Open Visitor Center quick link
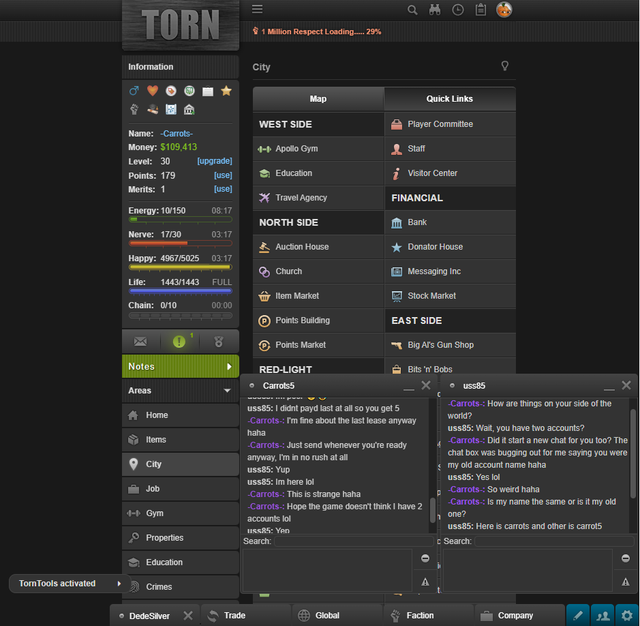The height and width of the screenshot is (626, 640). (x=451, y=173)
